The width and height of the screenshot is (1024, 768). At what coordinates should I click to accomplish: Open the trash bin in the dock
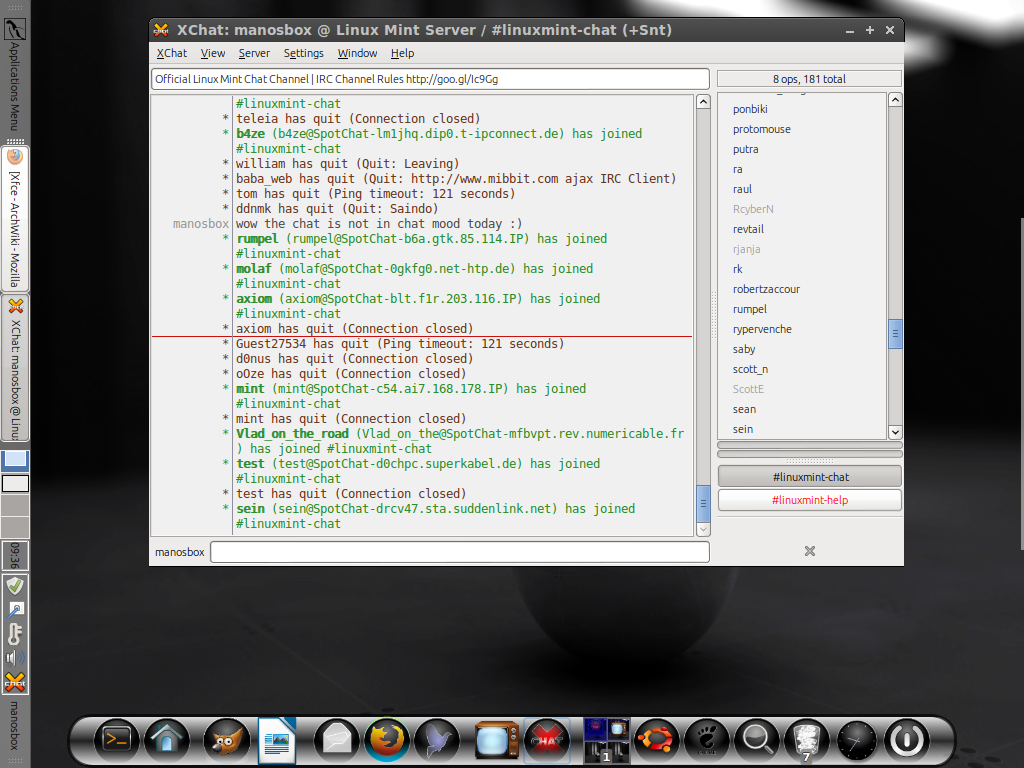pyautogui.click(x=807, y=741)
